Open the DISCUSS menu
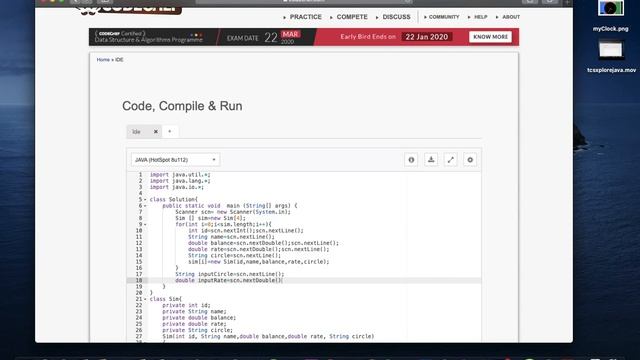Screen dimensions: 640x360 pyautogui.click(x=396, y=17)
